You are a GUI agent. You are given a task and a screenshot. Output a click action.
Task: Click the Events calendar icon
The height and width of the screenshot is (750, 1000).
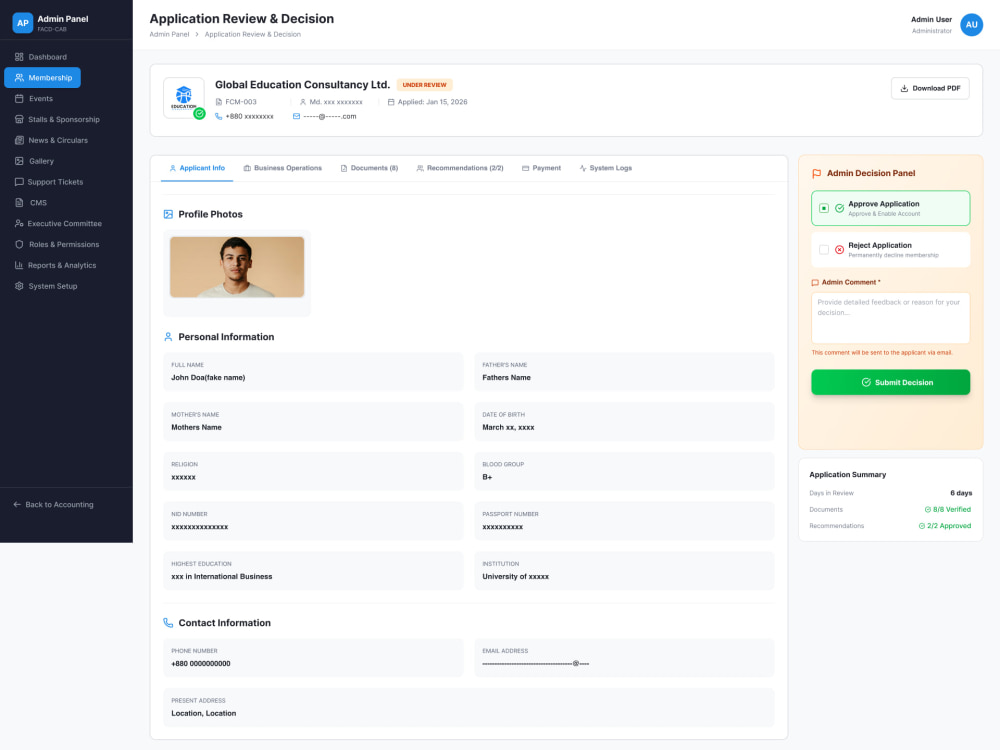[19, 99]
